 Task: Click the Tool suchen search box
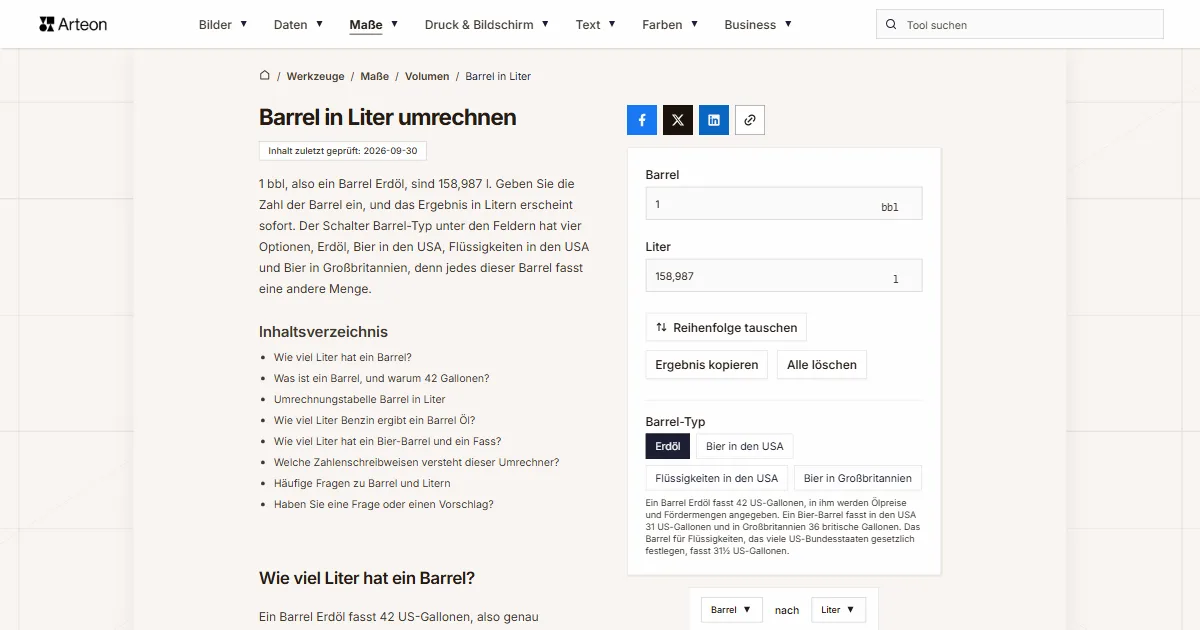[x=1020, y=25]
